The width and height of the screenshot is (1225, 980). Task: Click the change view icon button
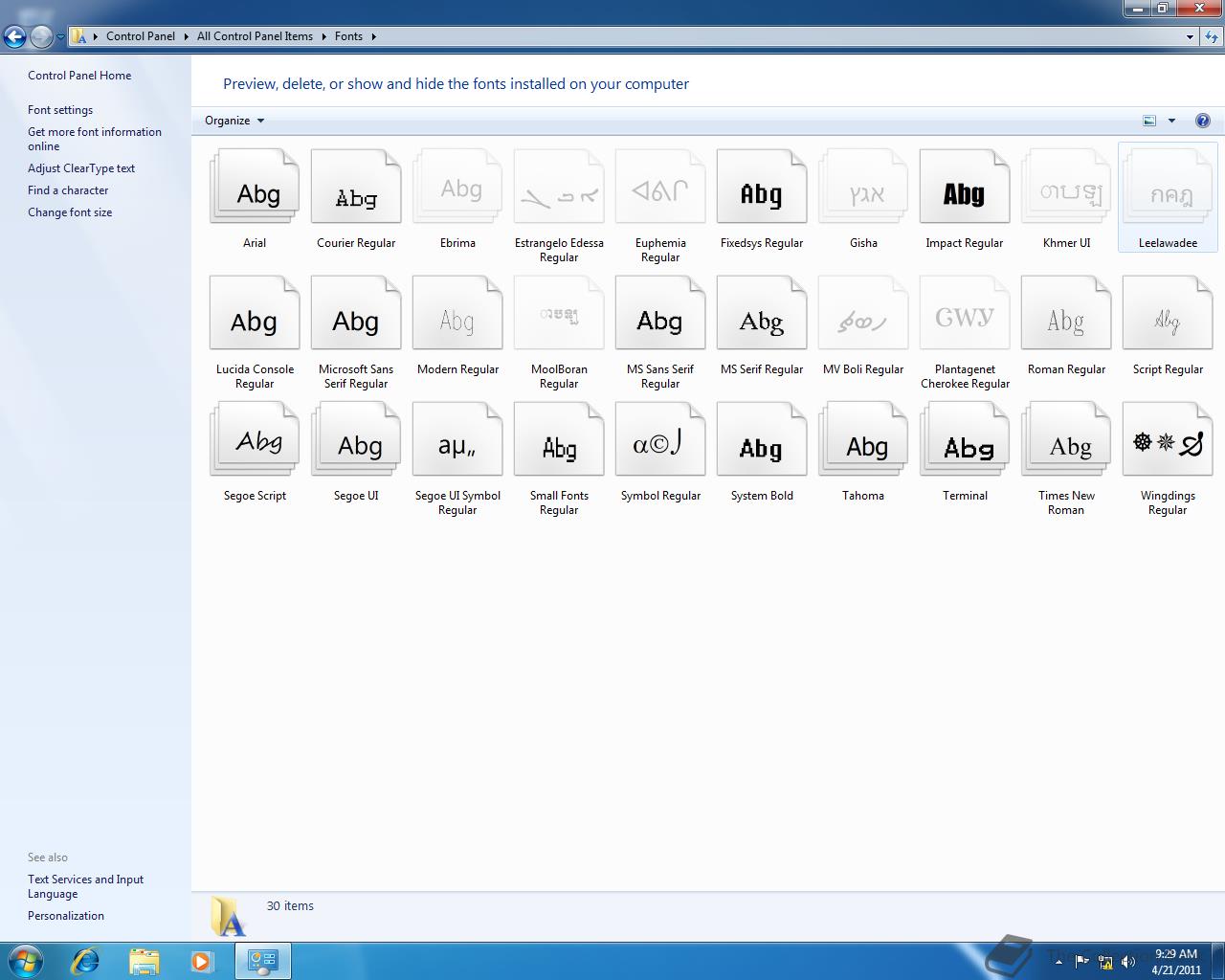point(1149,121)
